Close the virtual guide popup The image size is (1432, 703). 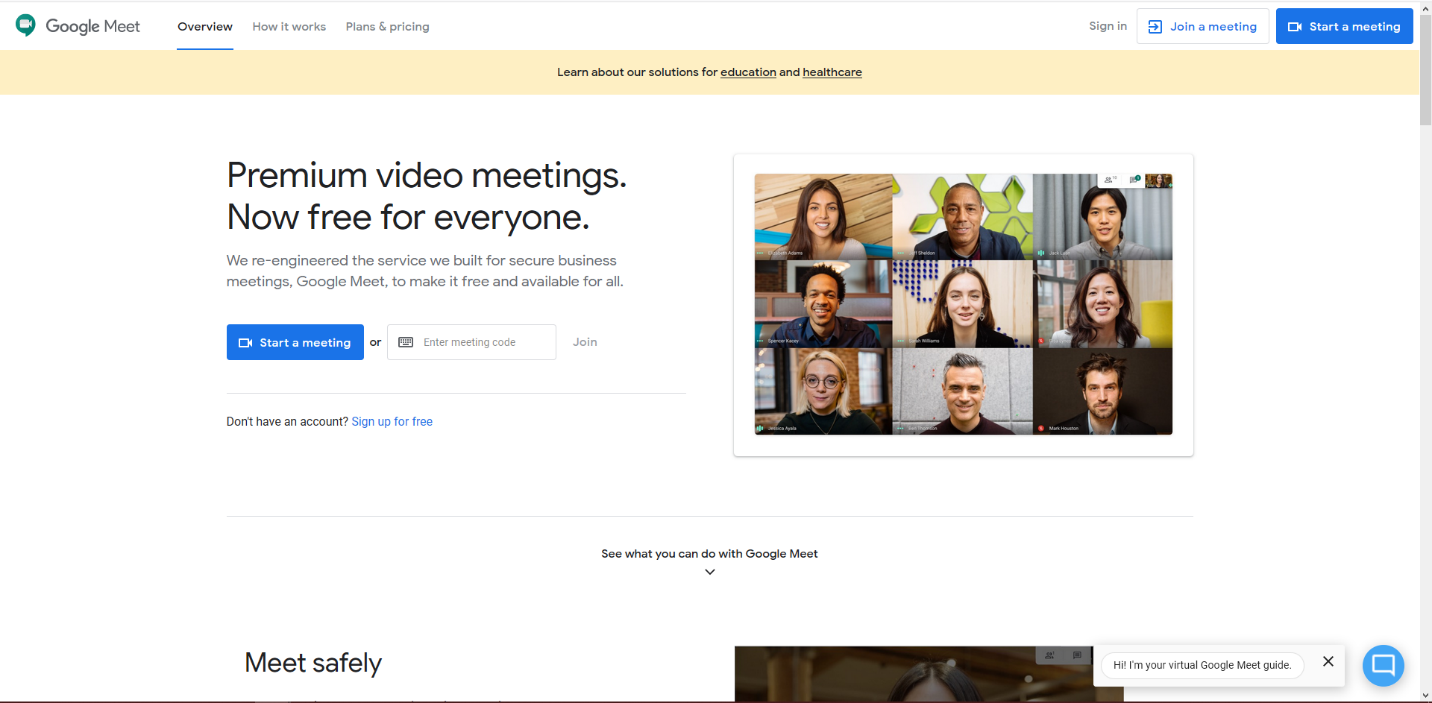pos(1328,661)
